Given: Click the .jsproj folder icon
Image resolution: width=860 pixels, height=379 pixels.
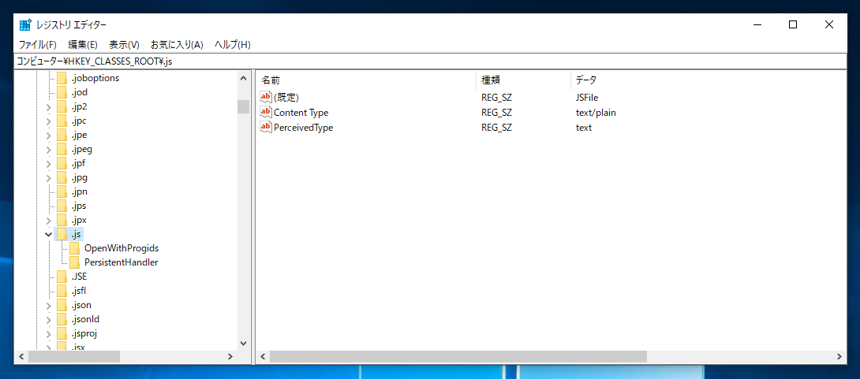Looking at the screenshot, I should coord(61,333).
